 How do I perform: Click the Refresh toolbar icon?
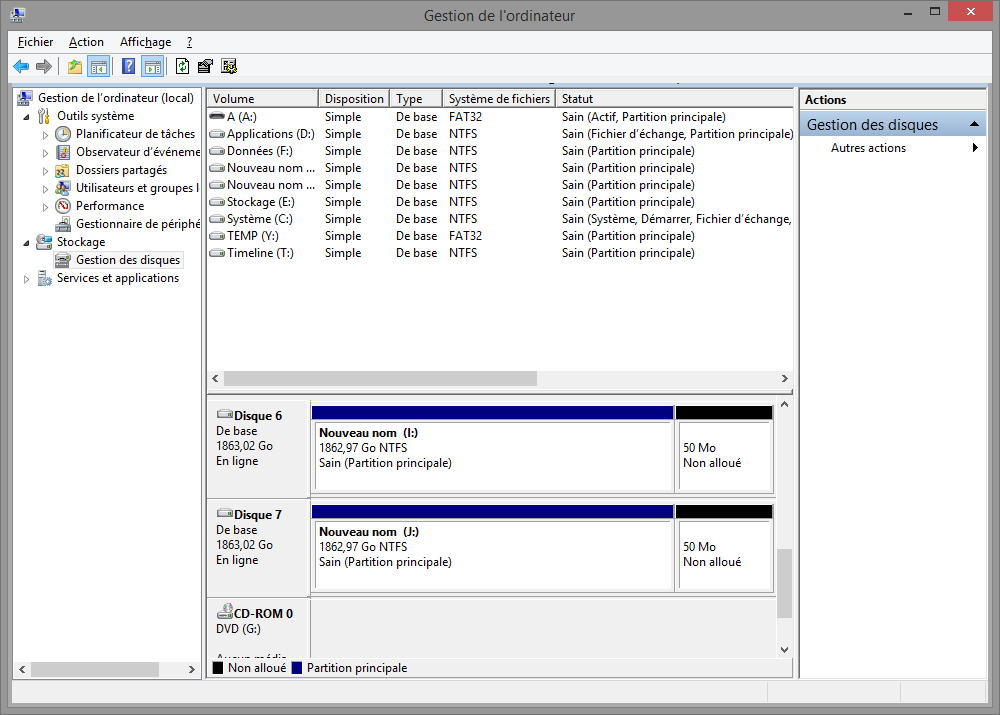pos(182,66)
